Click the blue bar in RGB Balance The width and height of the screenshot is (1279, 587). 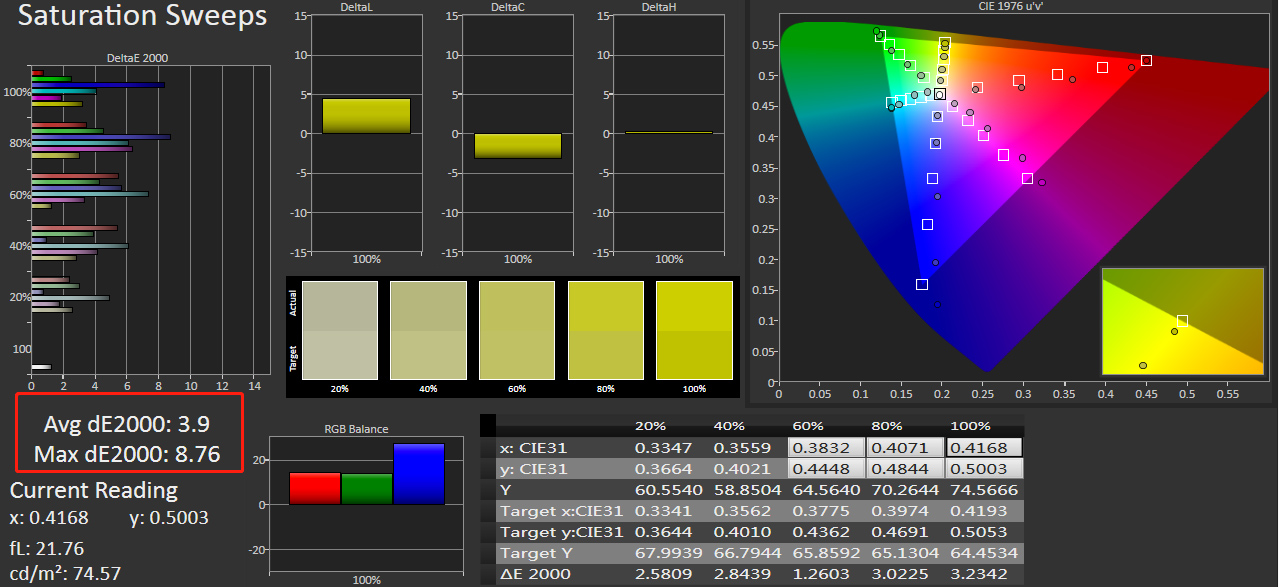pos(418,474)
